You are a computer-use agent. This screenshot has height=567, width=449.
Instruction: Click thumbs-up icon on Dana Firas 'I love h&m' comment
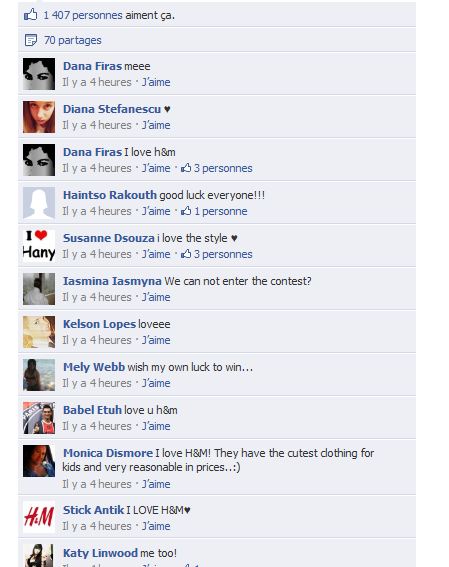tap(186, 168)
